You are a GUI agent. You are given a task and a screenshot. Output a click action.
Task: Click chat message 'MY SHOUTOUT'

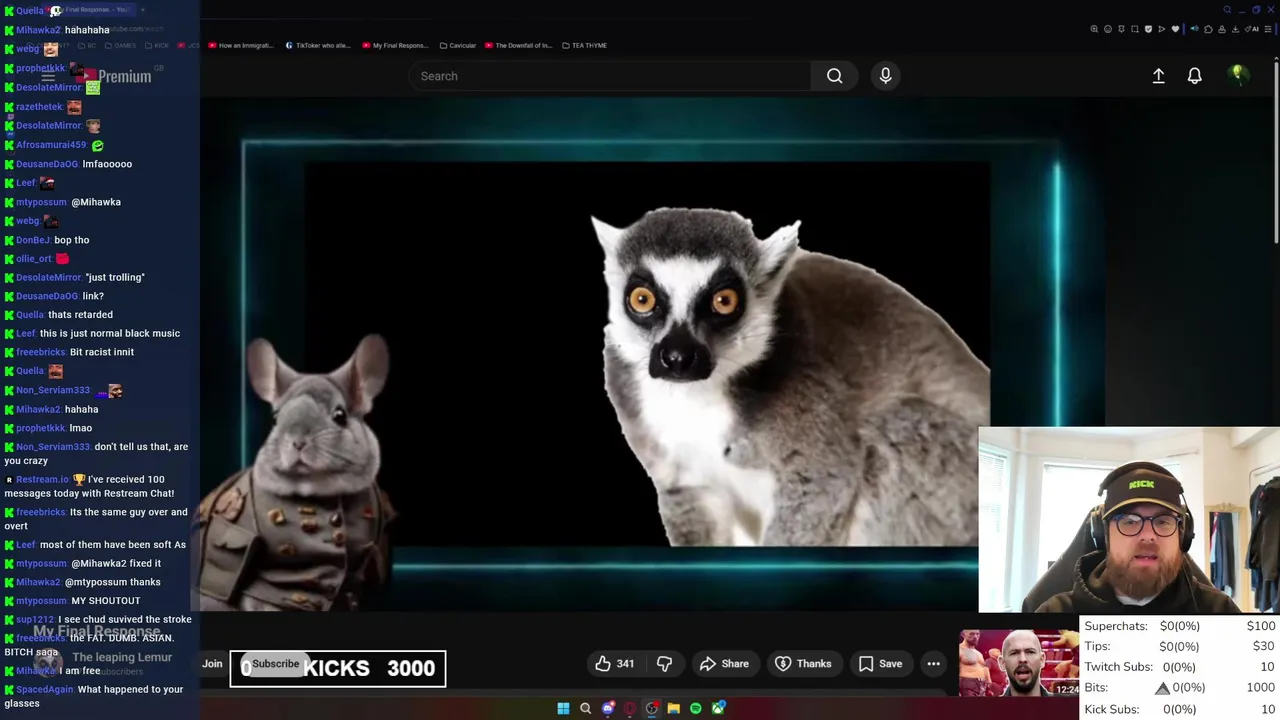[x=105, y=600]
